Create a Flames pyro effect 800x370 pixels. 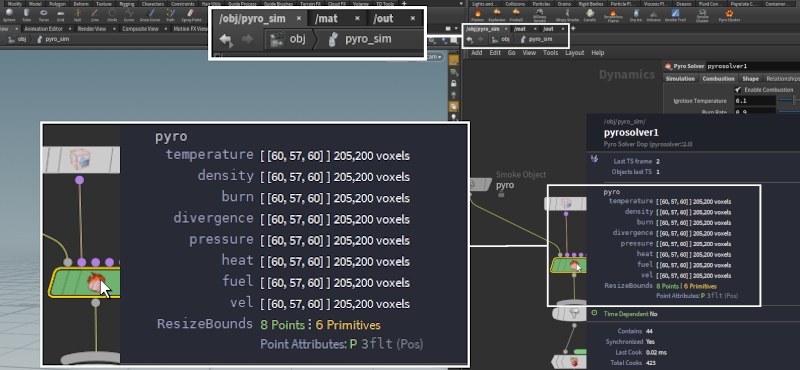pos(478,15)
